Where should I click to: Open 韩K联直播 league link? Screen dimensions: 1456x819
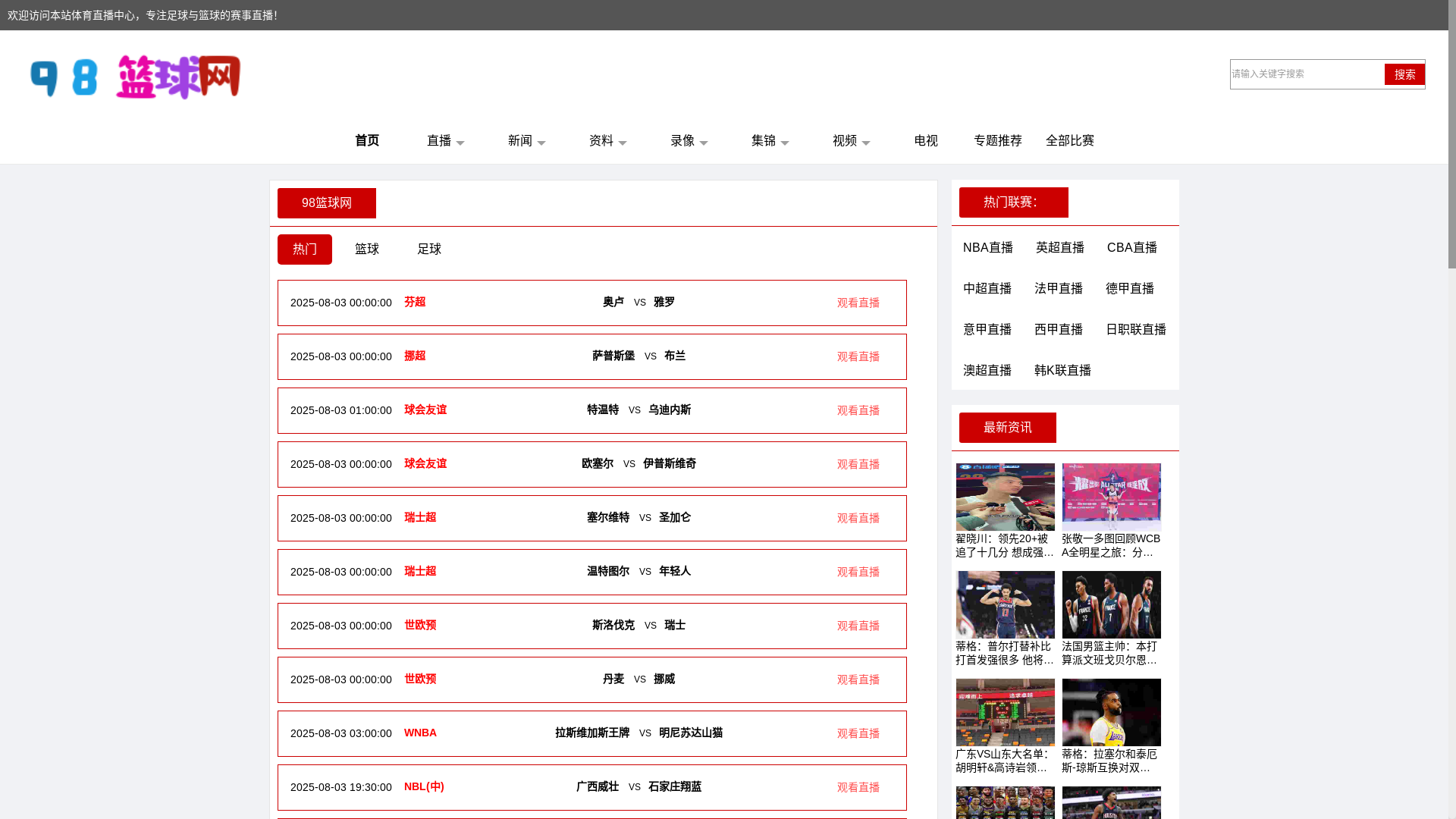(x=1062, y=371)
